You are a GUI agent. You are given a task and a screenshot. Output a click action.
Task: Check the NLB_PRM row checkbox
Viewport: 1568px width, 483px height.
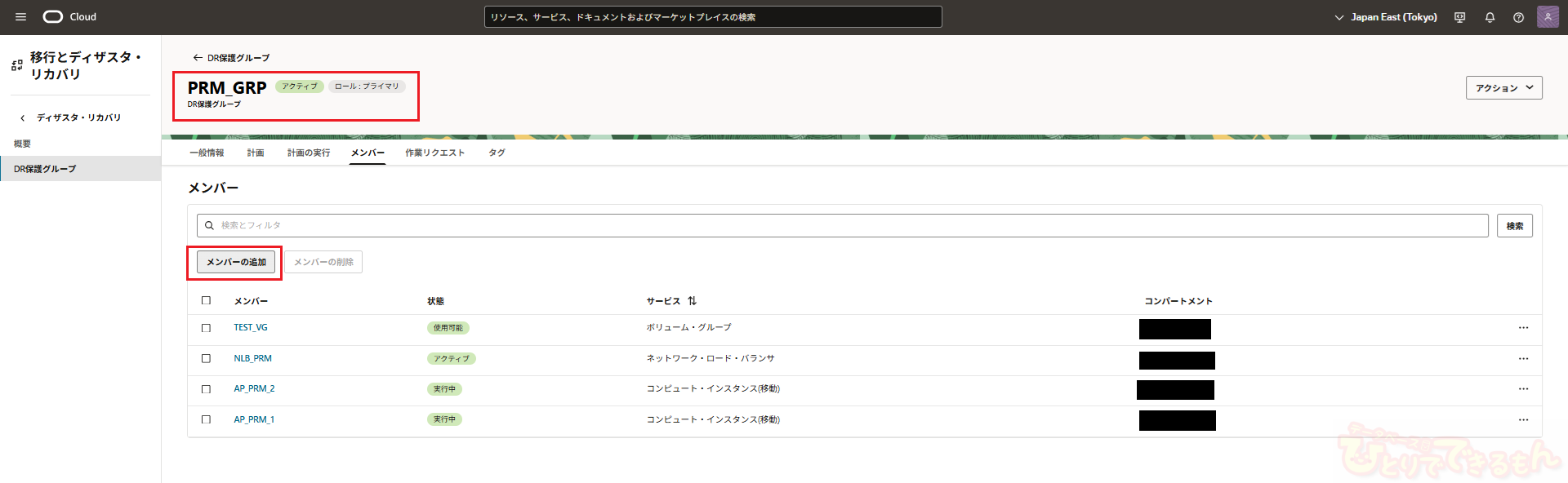click(206, 358)
